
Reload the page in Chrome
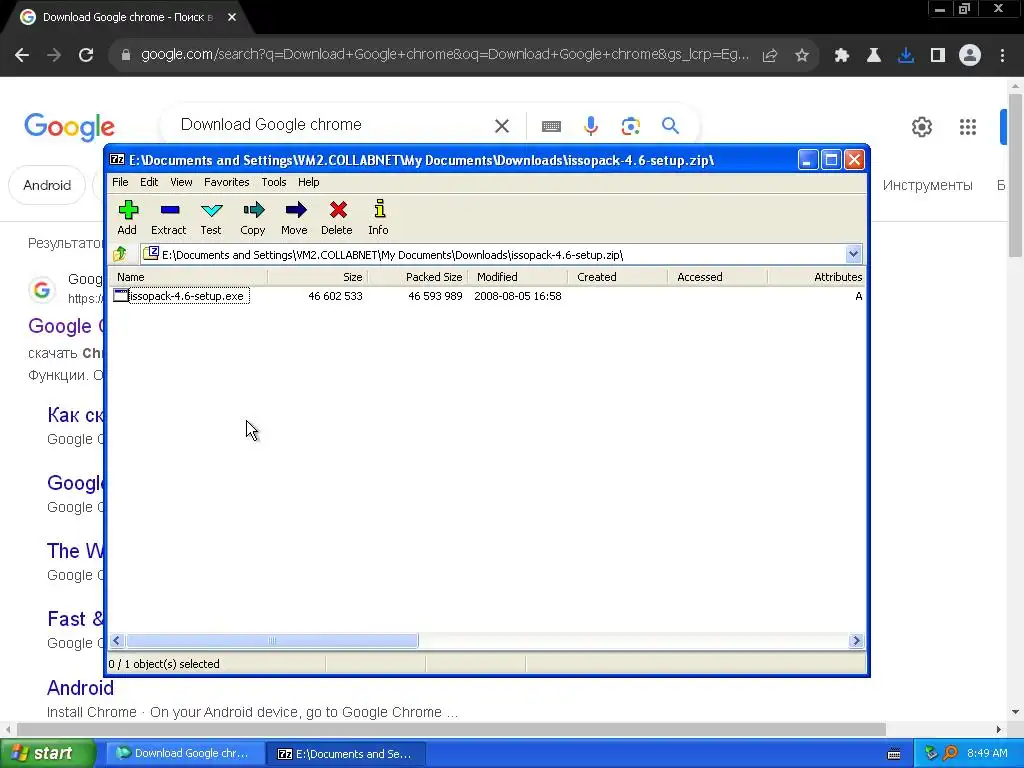pos(86,55)
